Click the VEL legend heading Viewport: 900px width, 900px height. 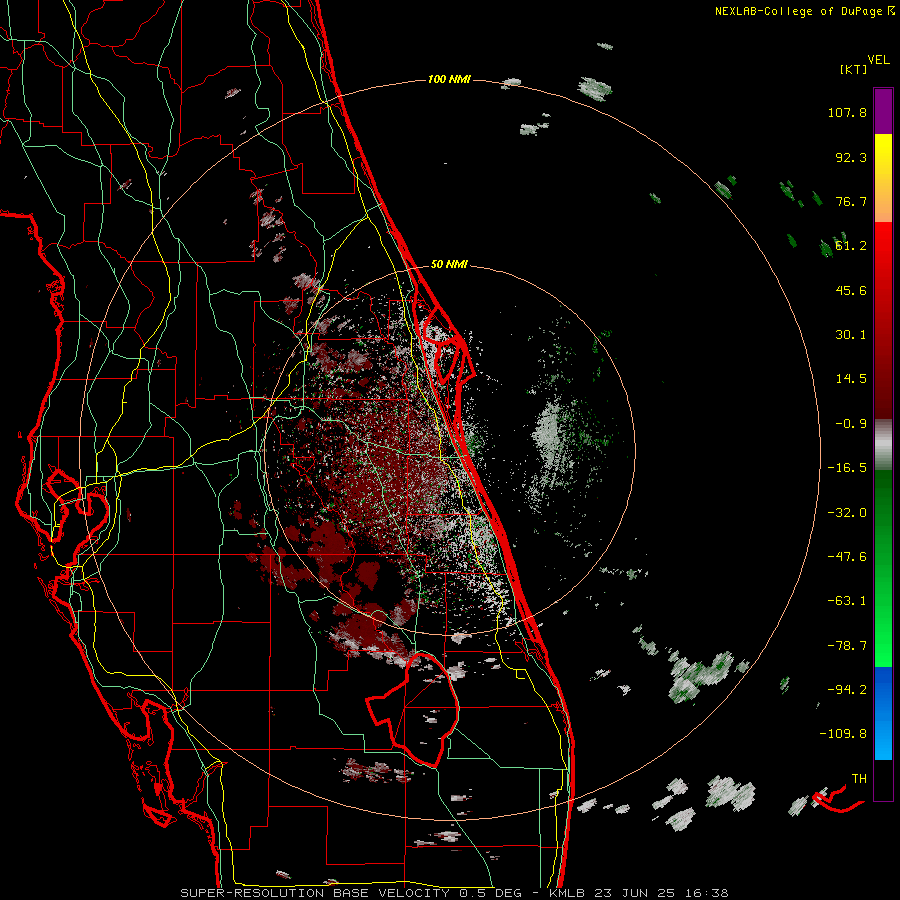coord(879,60)
